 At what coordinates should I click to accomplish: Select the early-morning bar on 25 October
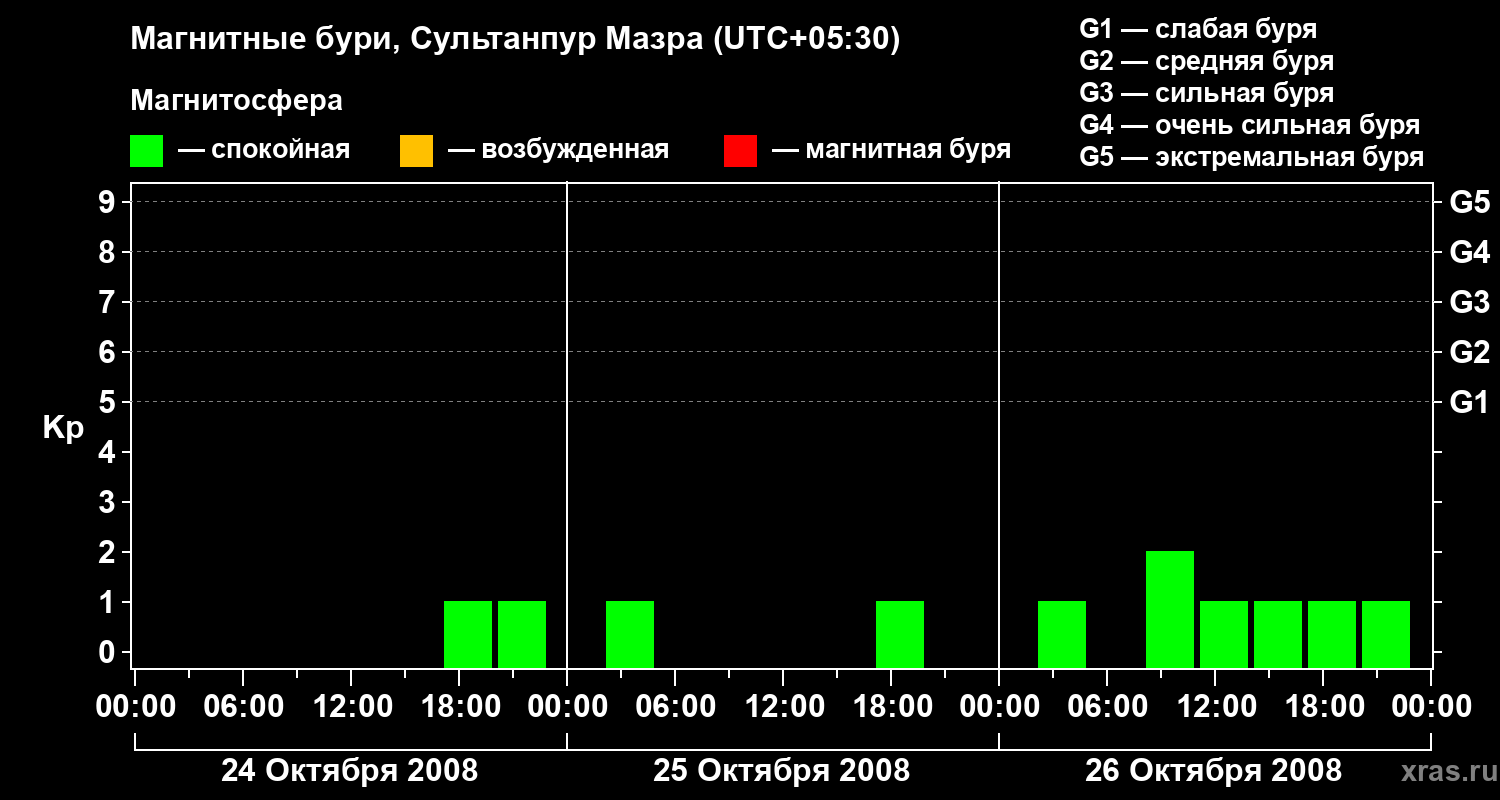(630, 634)
